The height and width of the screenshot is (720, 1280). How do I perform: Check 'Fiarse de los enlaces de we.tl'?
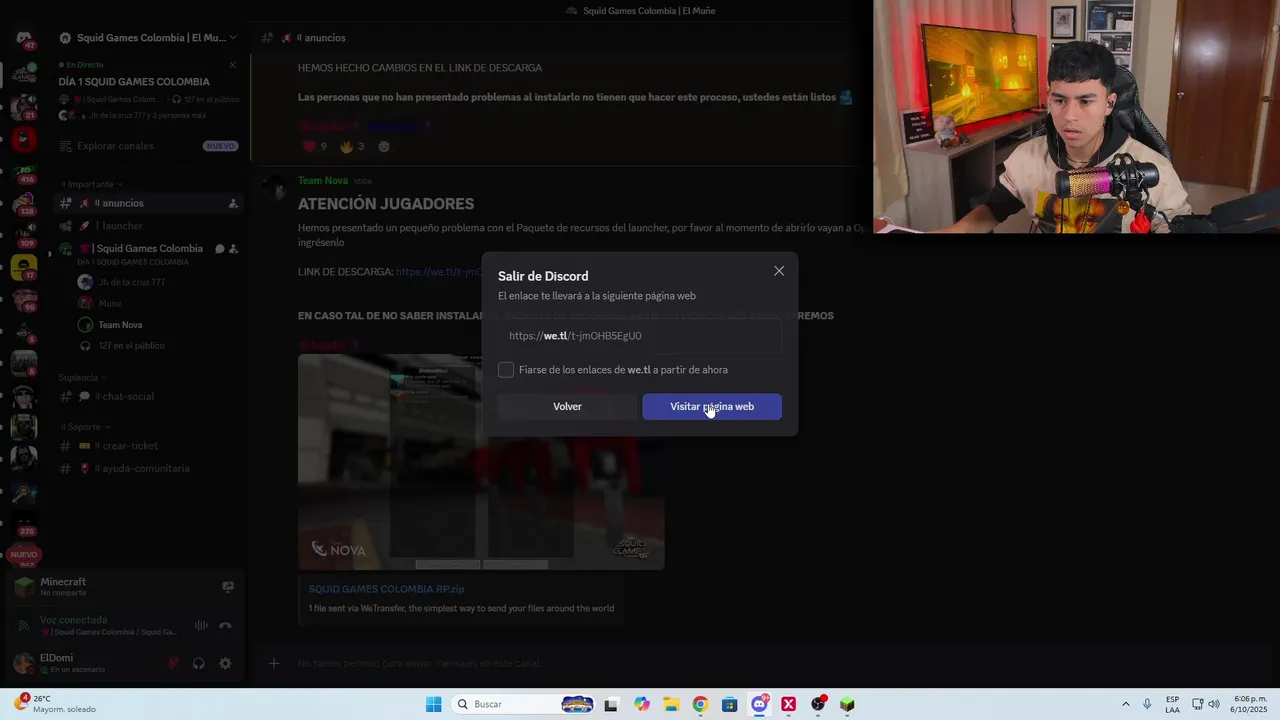(x=506, y=370)
